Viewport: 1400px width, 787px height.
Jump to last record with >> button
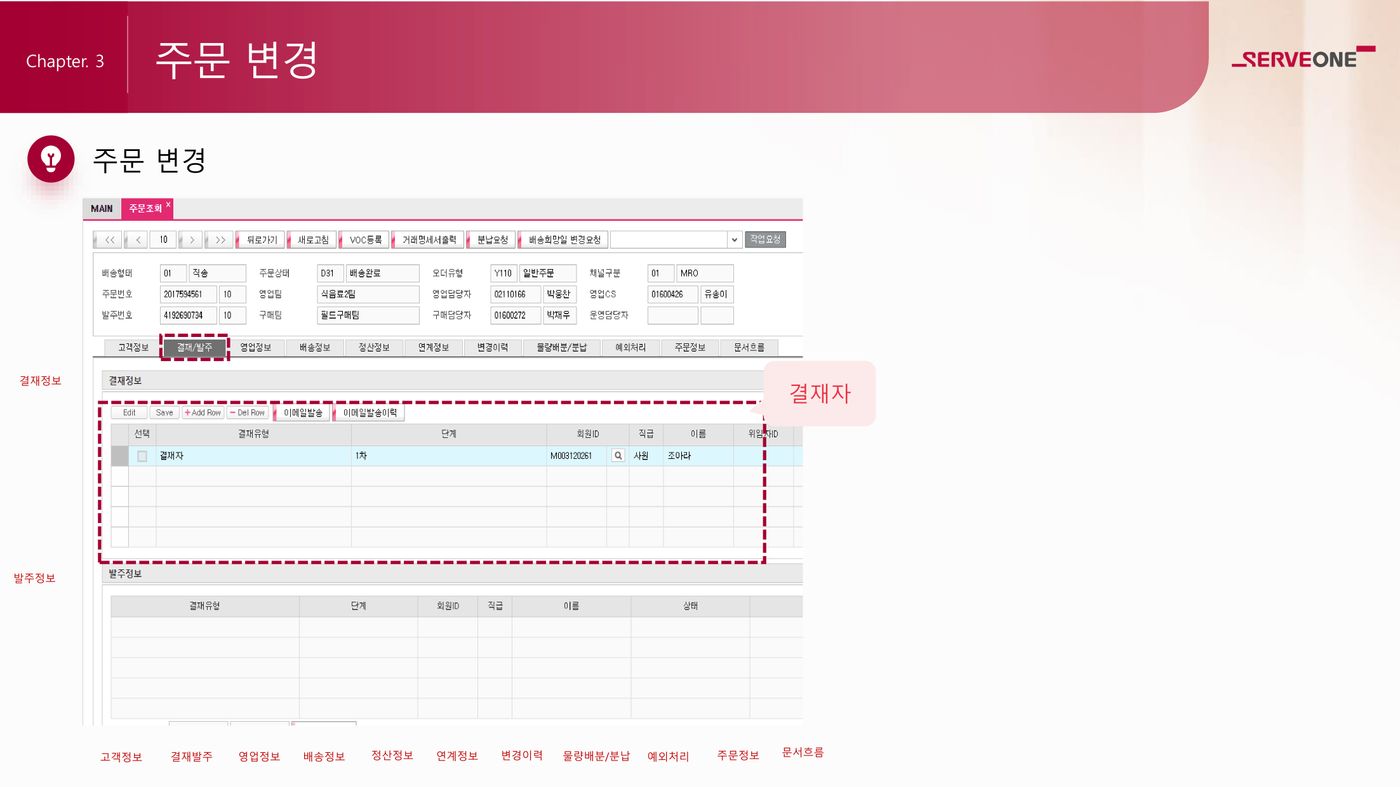pos(219,240)
